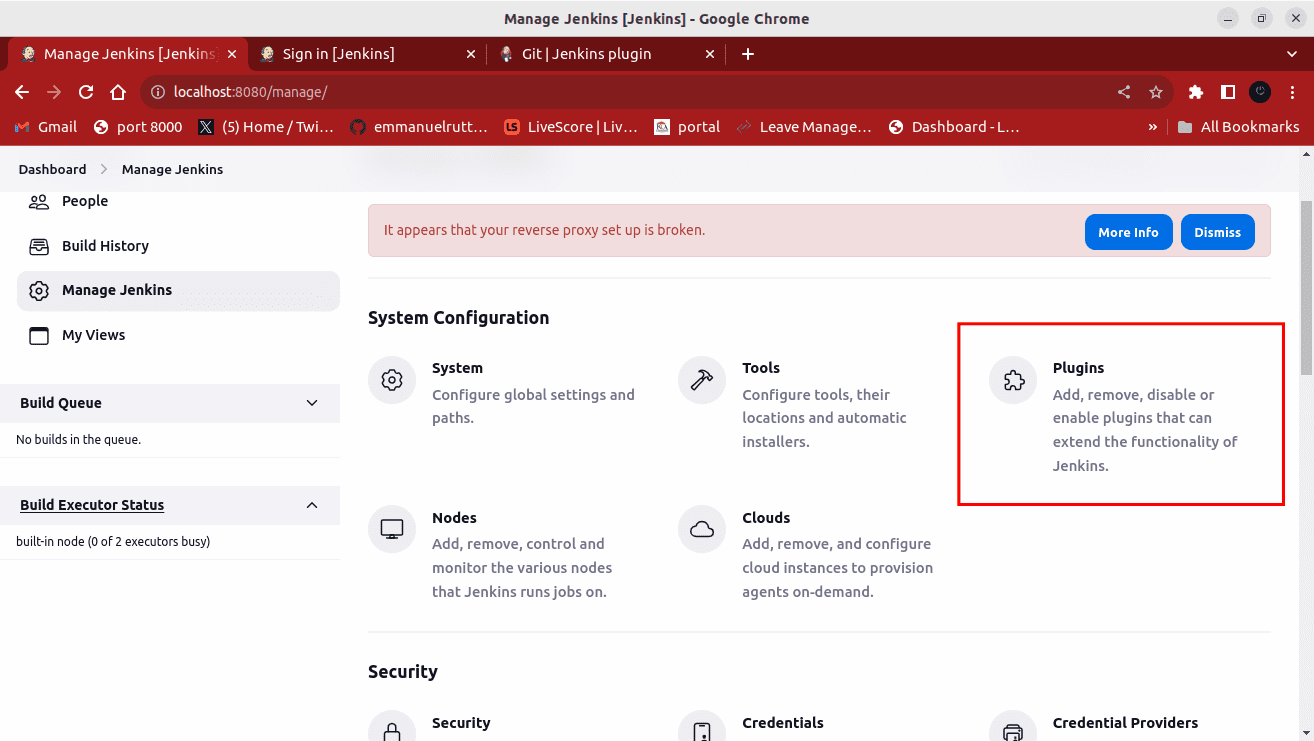1314x741 pixels.
Task: Click the address bar URL field
Action: click(600, 92)
